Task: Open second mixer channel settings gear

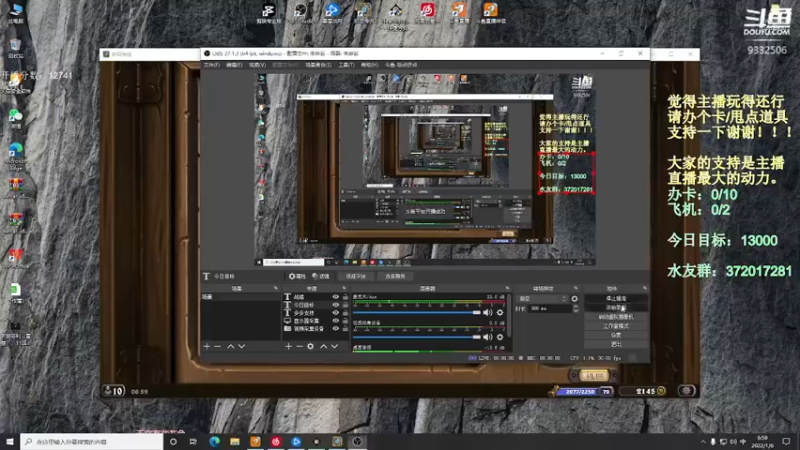Action: [500, 337]
